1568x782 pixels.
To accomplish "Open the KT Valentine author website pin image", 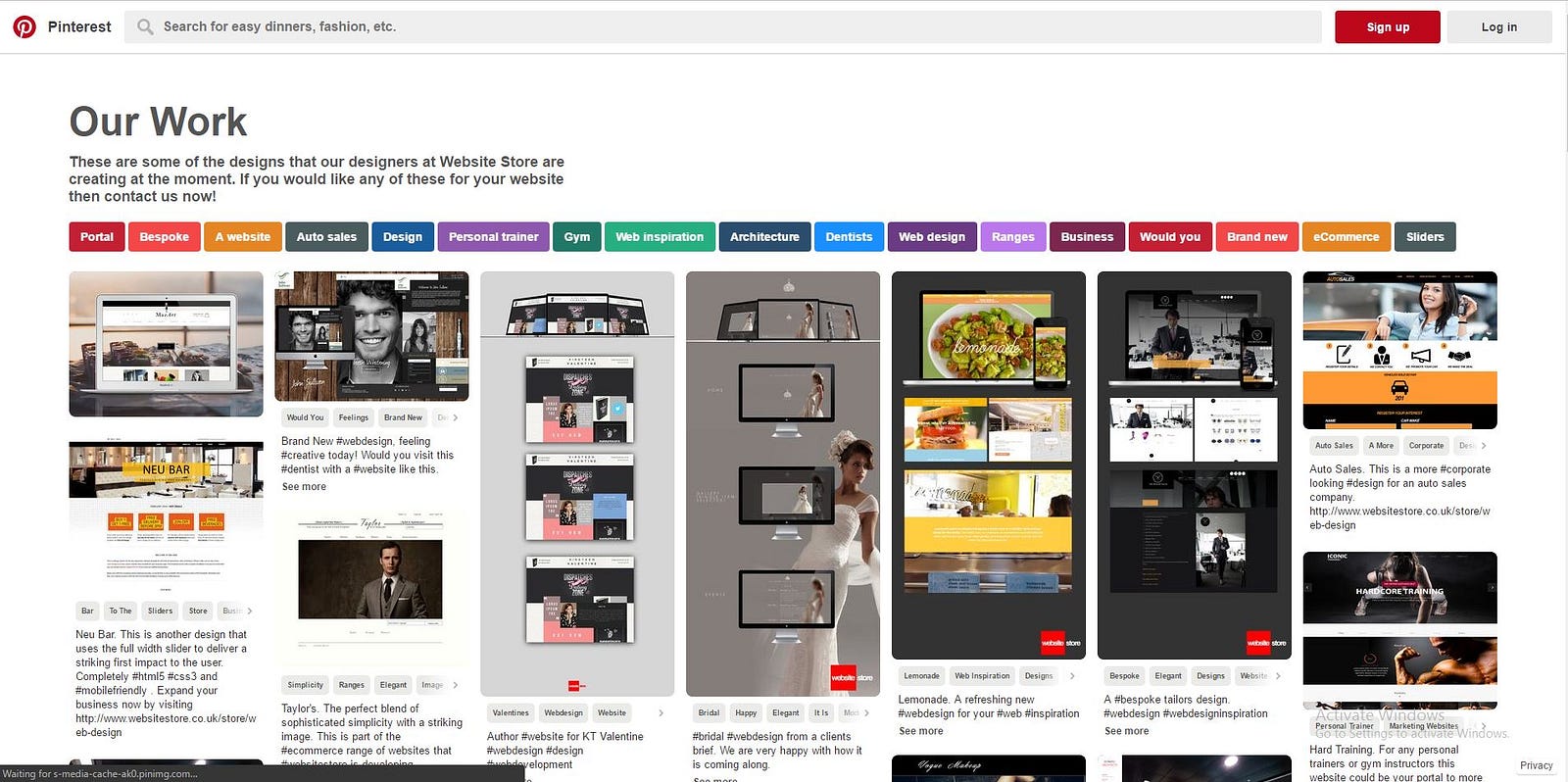I will pyautogui.click(x=577, y=484).
